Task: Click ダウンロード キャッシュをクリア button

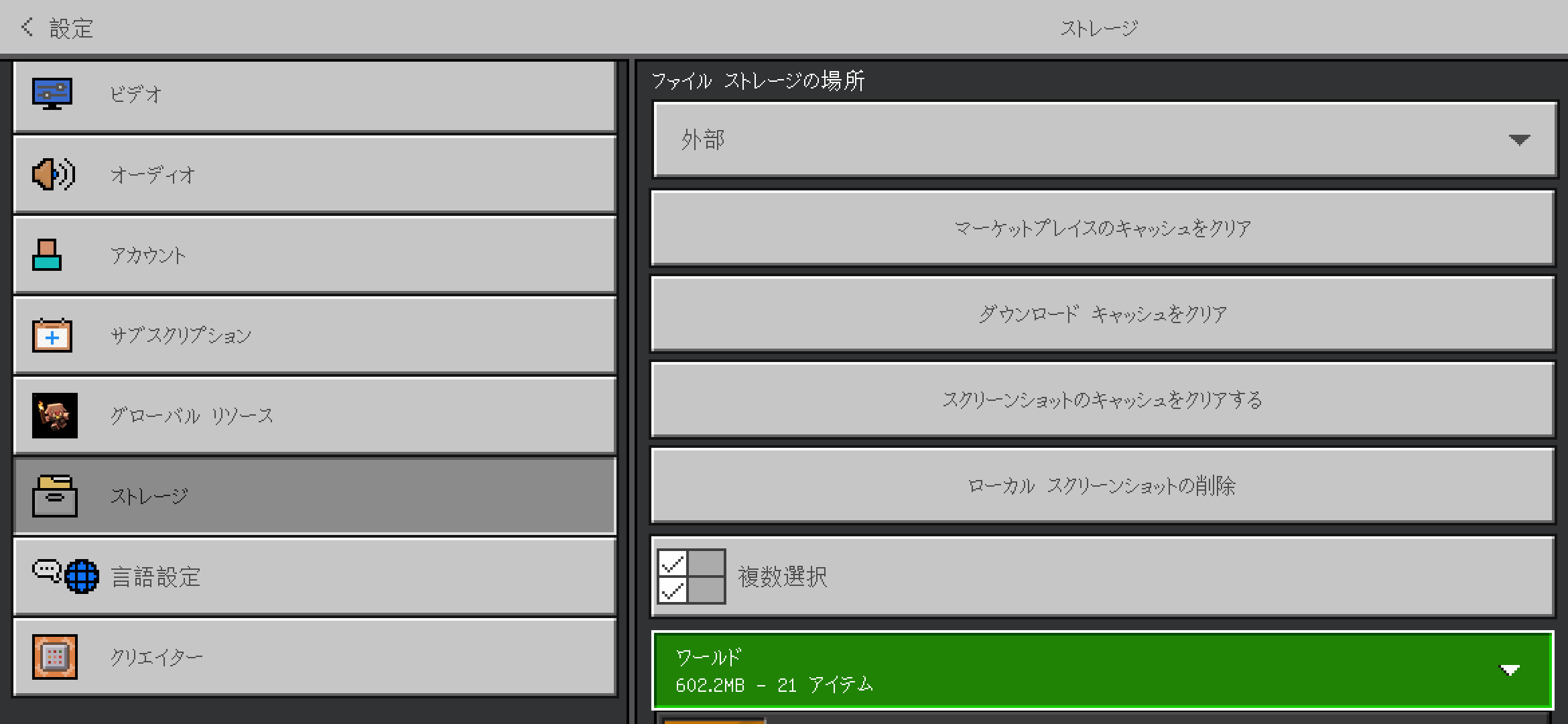Action: pos(1102,314)
